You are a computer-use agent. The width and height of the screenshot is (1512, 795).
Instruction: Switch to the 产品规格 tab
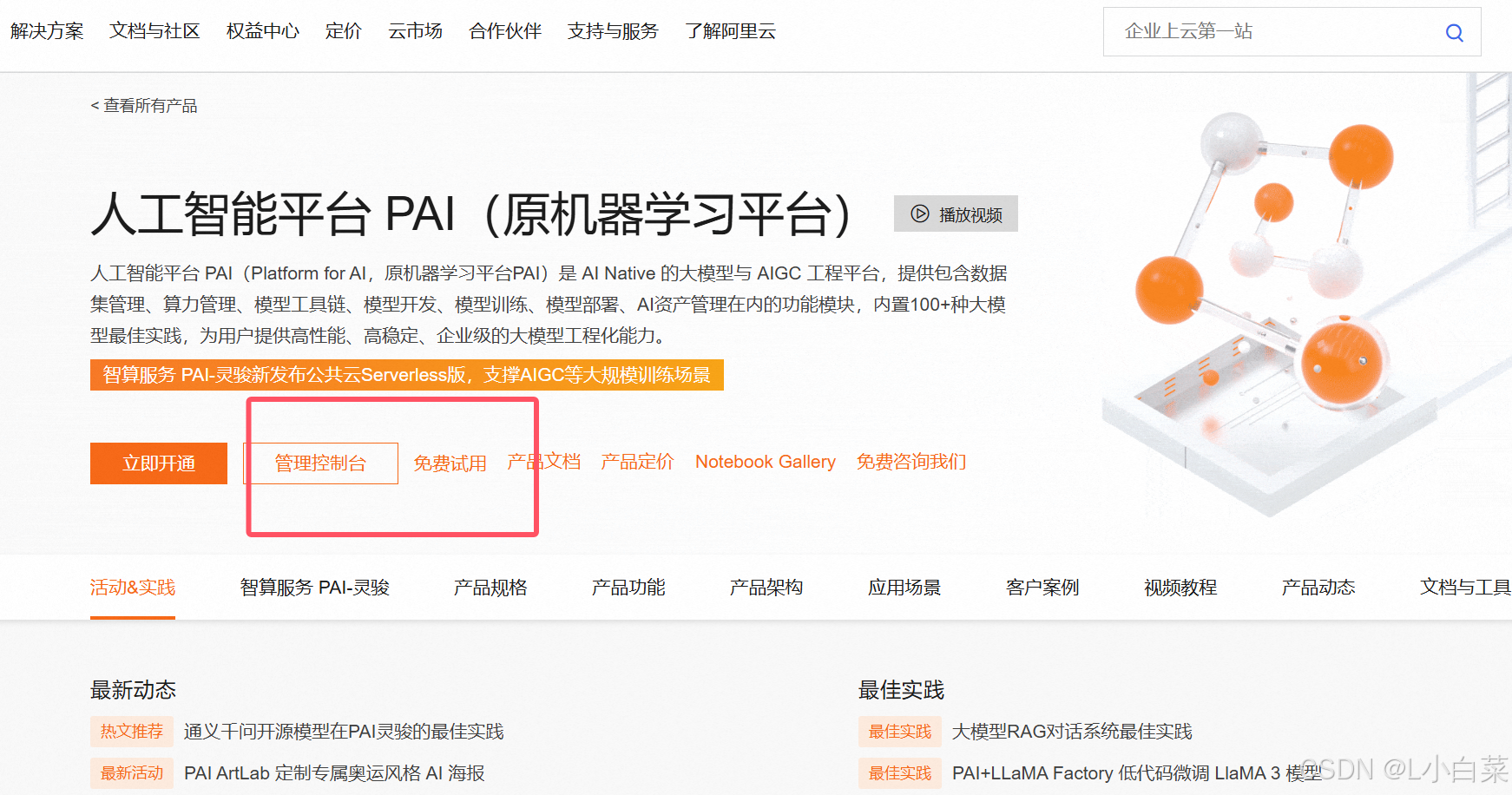(490, 588)
